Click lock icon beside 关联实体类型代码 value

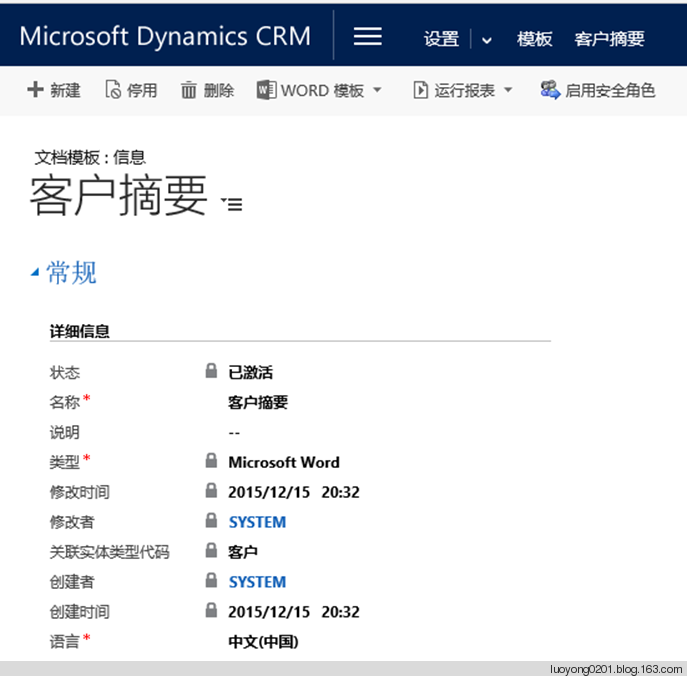tap(211, 550)
